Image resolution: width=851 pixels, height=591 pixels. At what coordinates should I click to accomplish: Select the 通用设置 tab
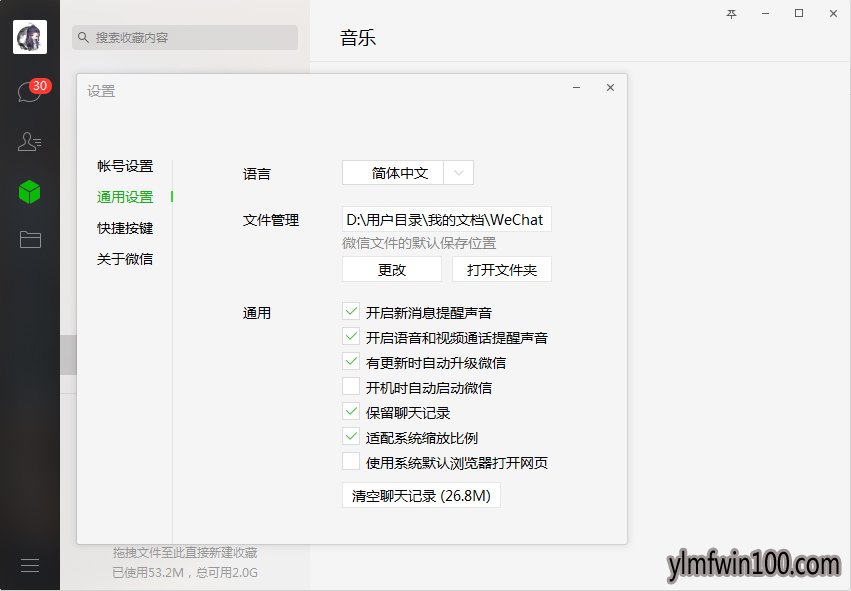(x=125, y=197)
